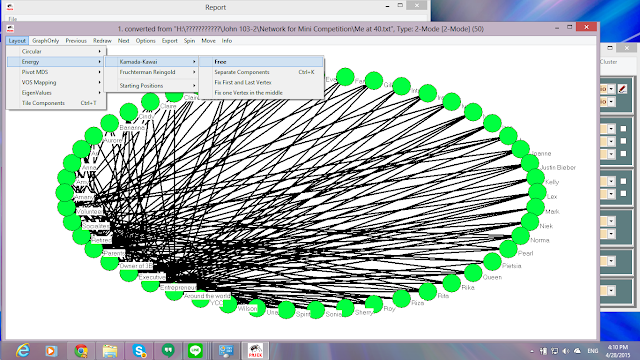Expand the Starting Positions submenu
The width and height of the screenshot is (640, 360).
tap(152, 86)
